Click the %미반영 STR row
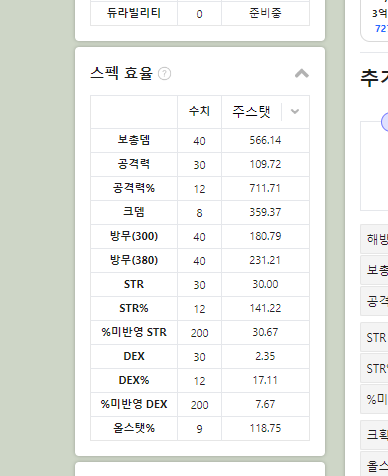 pos(200,332)
